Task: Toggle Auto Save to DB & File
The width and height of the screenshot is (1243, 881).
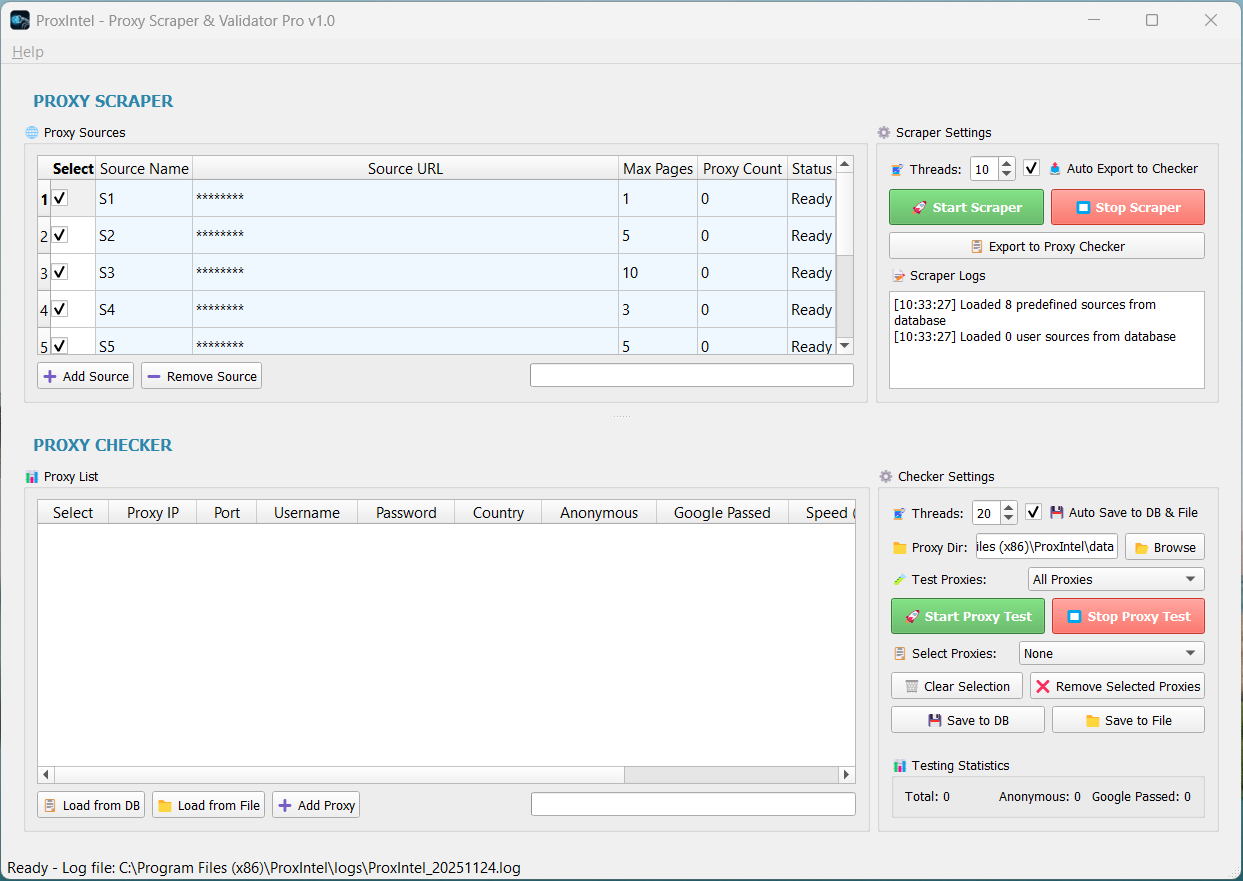Action: (x=1033, y=511)
